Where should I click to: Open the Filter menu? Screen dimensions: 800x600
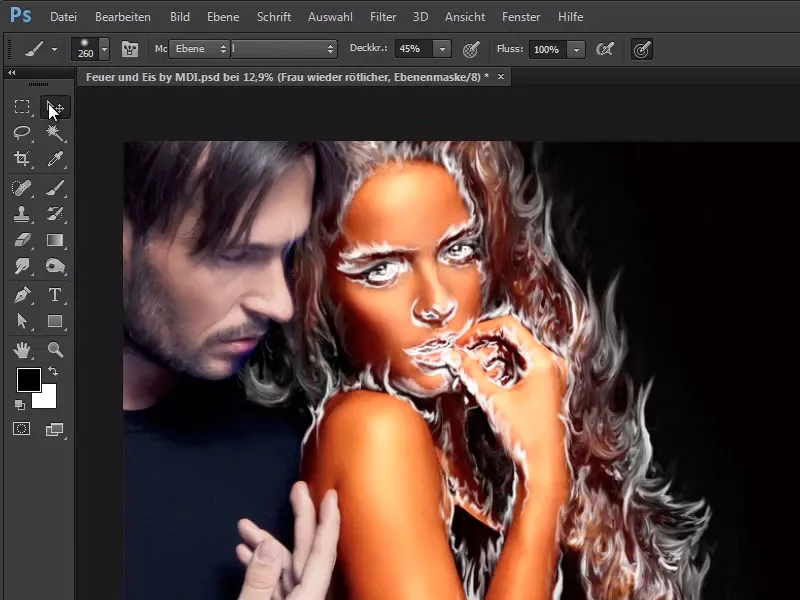point(383,17)
